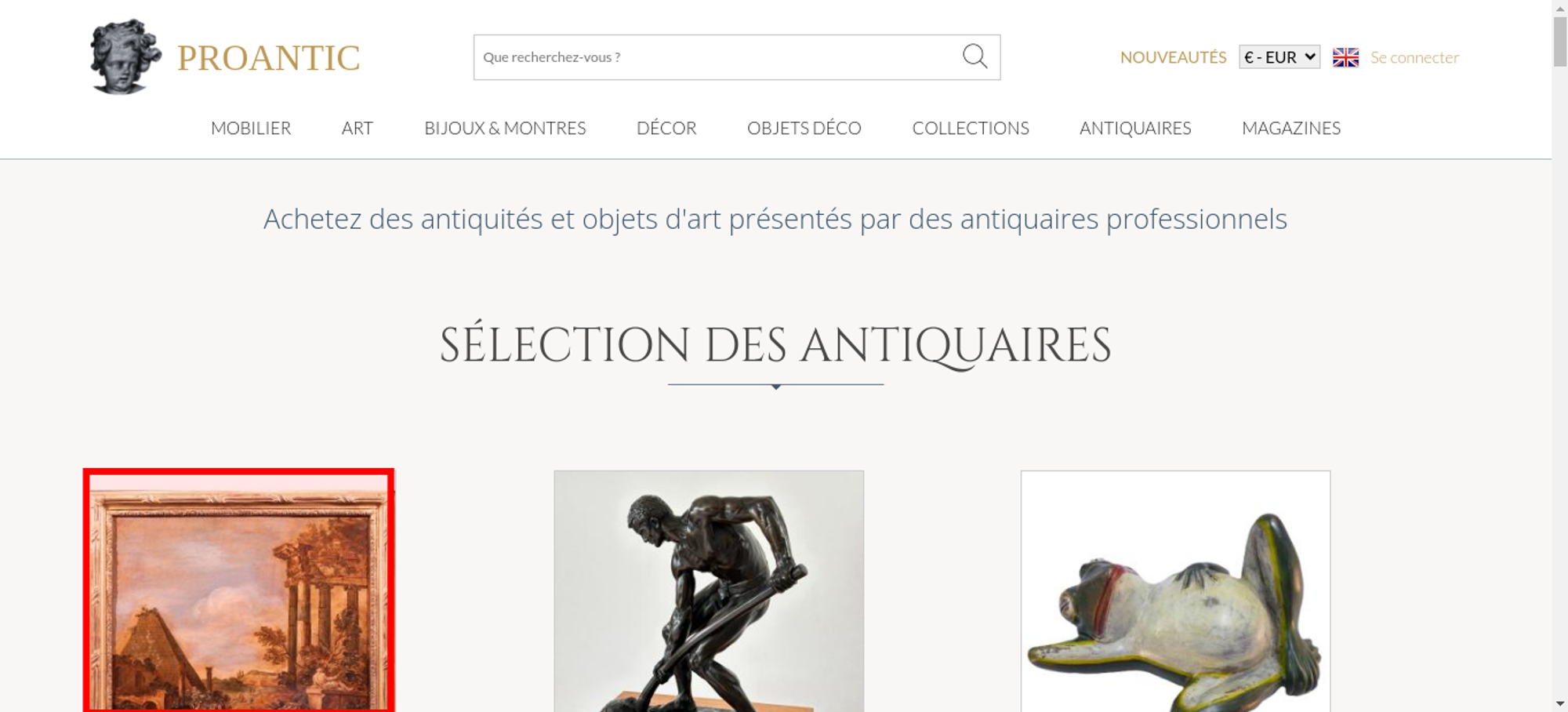Open the NOUVEAUTÉS link
Viewport: 1568px width, 712px height.
coord(1173,57)
